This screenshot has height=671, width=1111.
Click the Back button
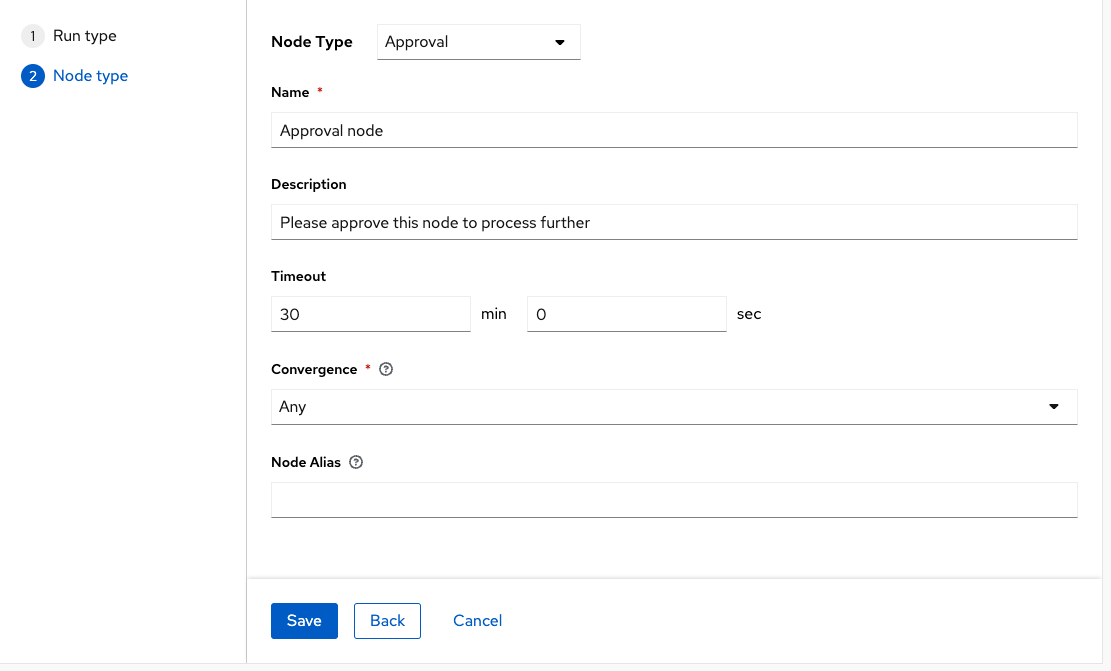387,620
